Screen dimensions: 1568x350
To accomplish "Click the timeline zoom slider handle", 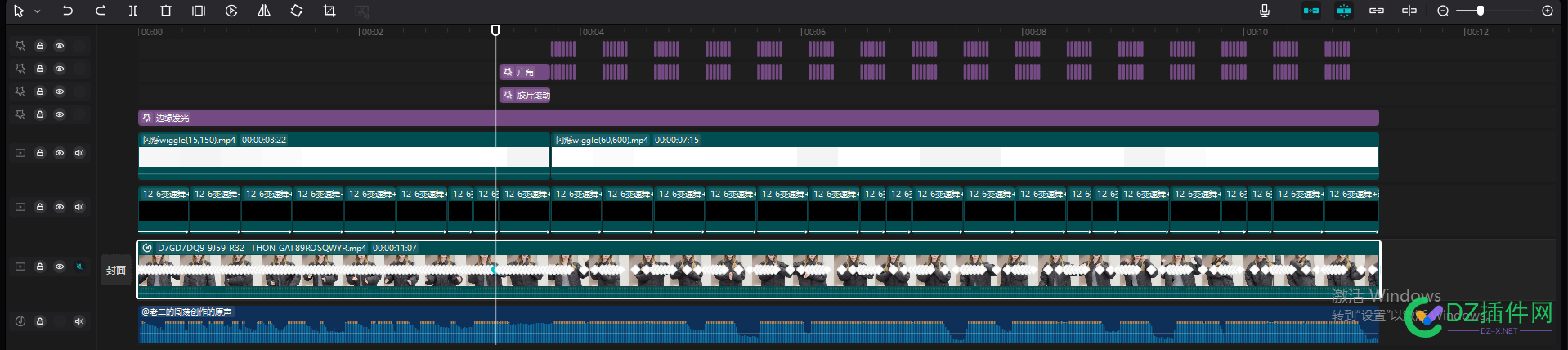I will pyautogui.click(x=1481, y=11).
